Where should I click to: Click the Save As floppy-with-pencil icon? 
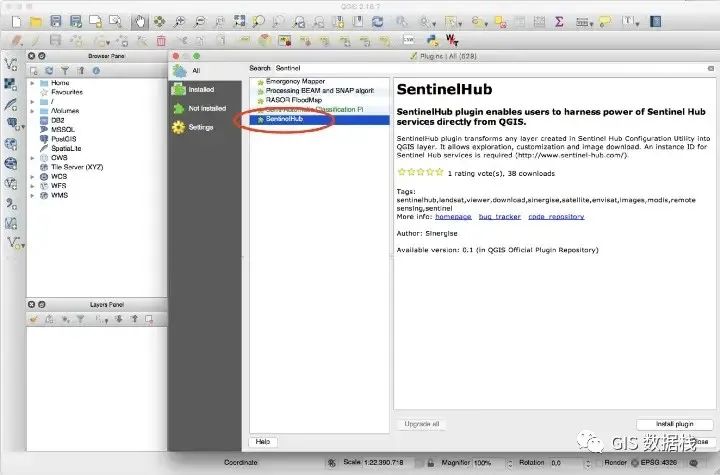tap(75, 22)
